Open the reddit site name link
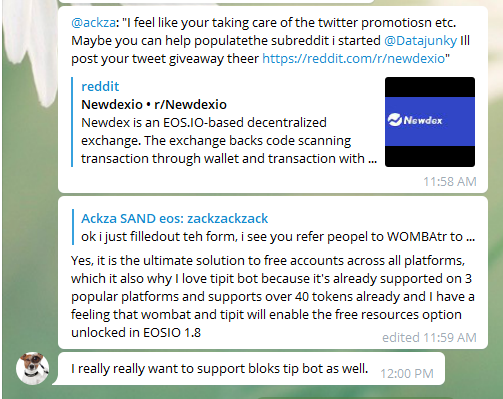 100,86
